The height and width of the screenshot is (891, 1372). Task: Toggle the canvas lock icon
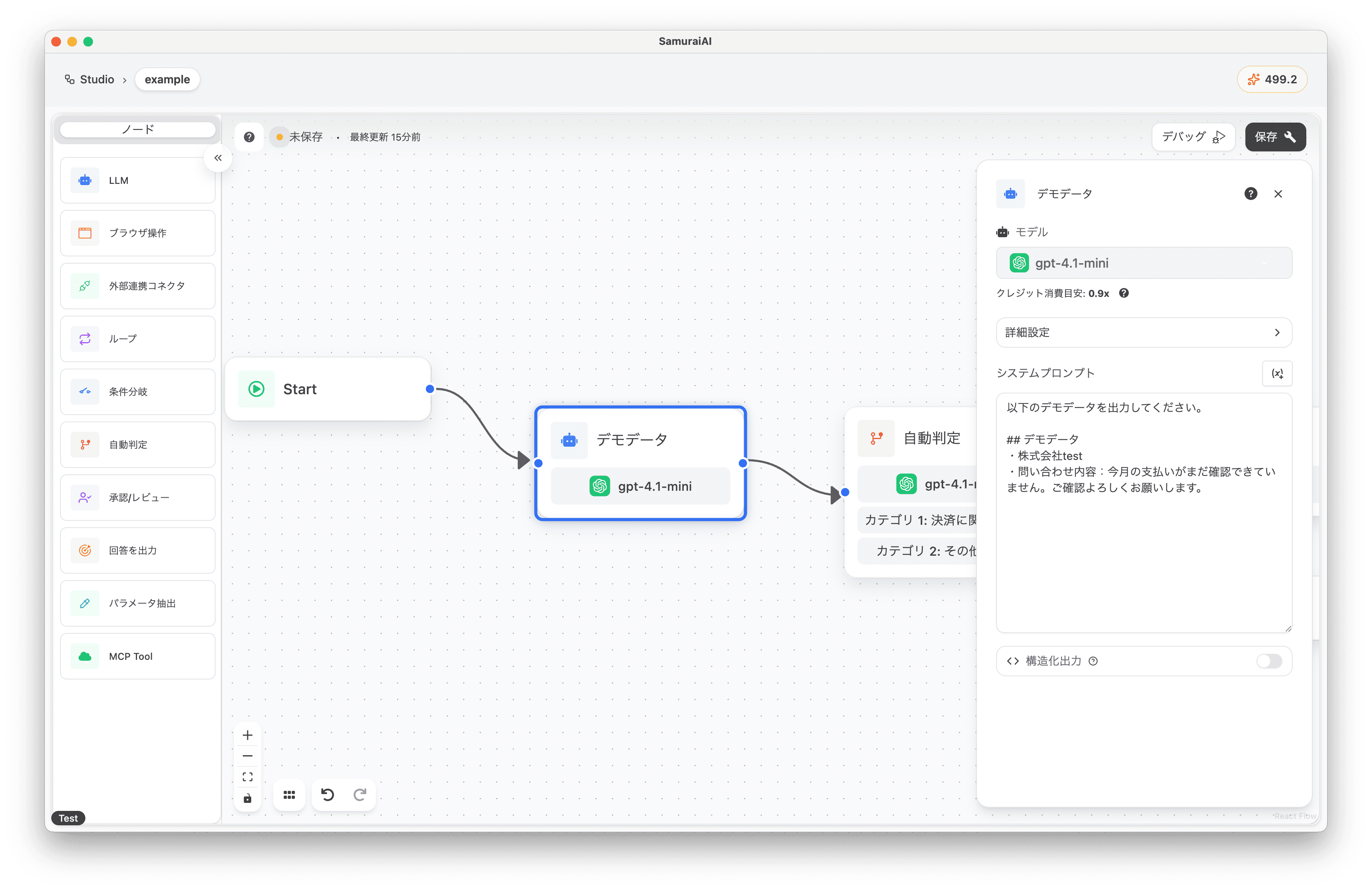(x=247, y=798)
